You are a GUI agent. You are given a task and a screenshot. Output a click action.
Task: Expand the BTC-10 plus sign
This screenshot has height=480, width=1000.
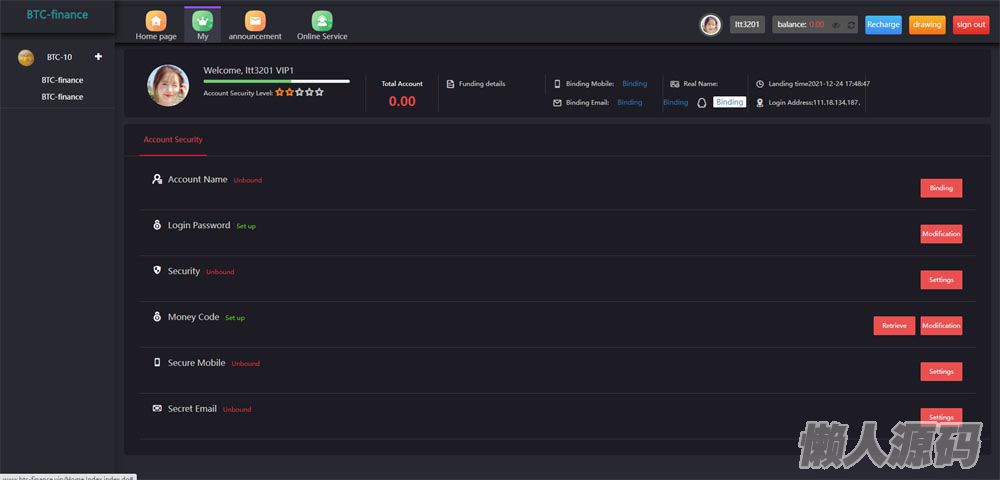click(98, 57)
